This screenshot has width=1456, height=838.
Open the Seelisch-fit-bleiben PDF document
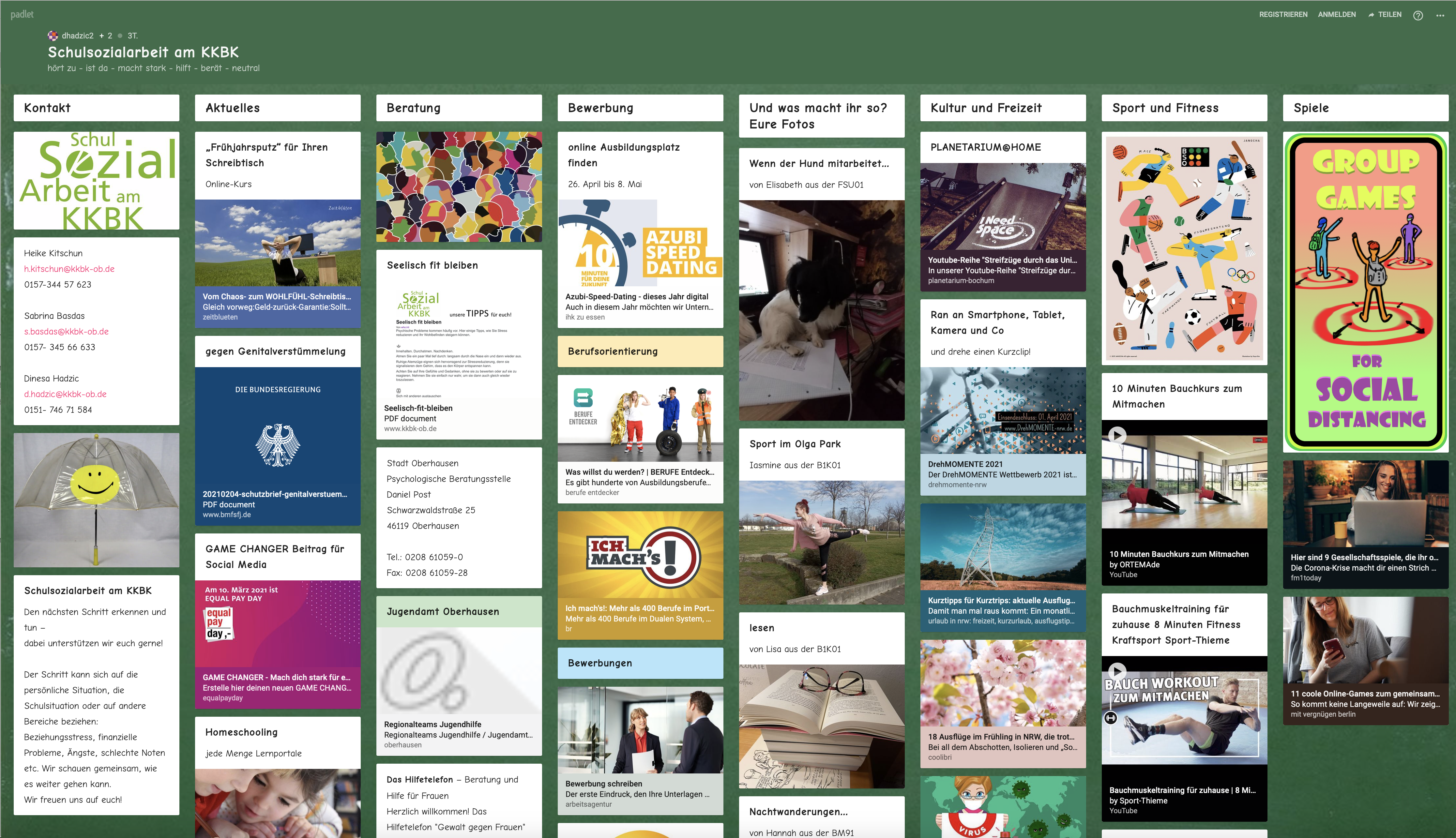(459, 360)
